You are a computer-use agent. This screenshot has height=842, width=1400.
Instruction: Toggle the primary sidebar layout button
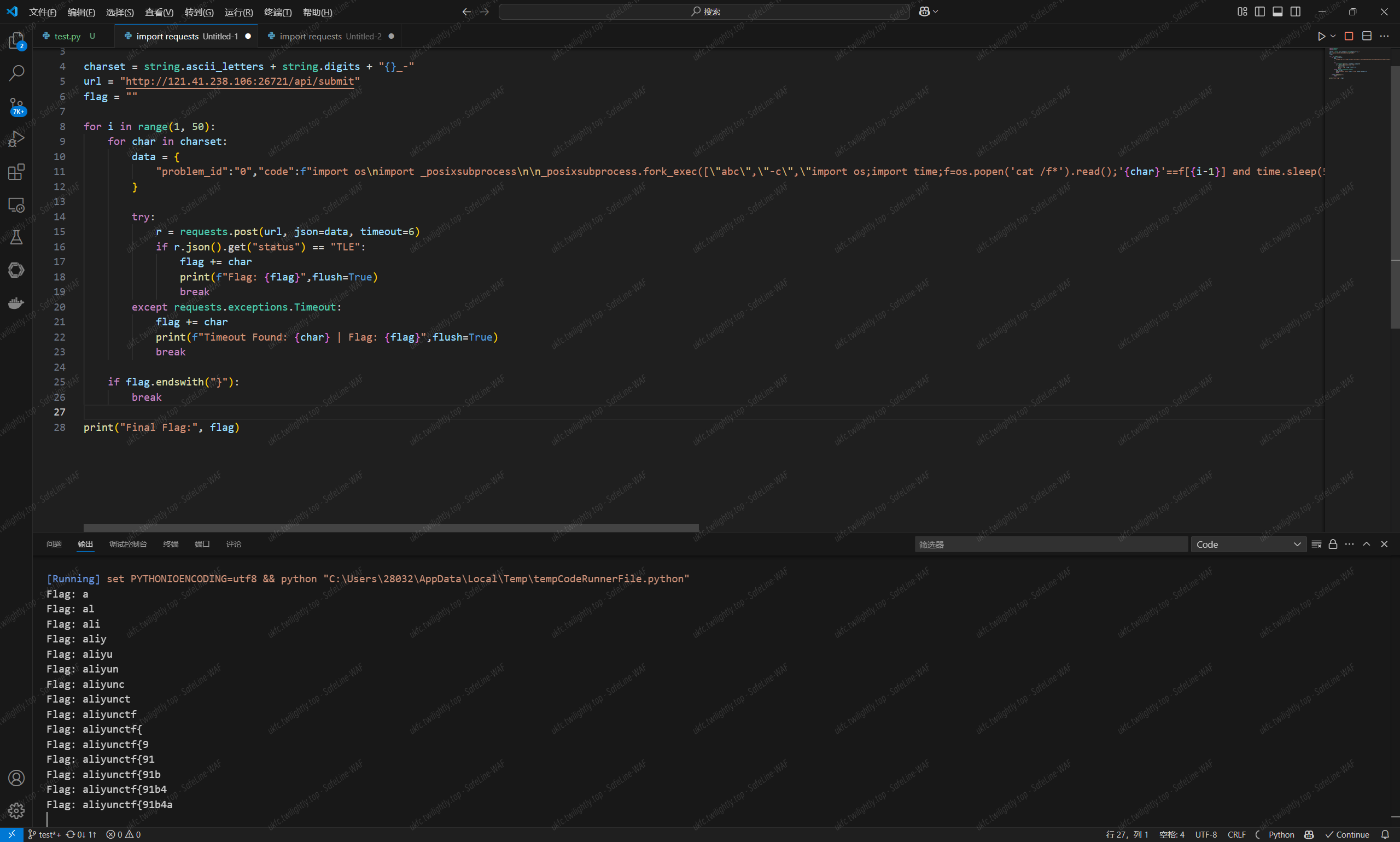pos(1260,11)
